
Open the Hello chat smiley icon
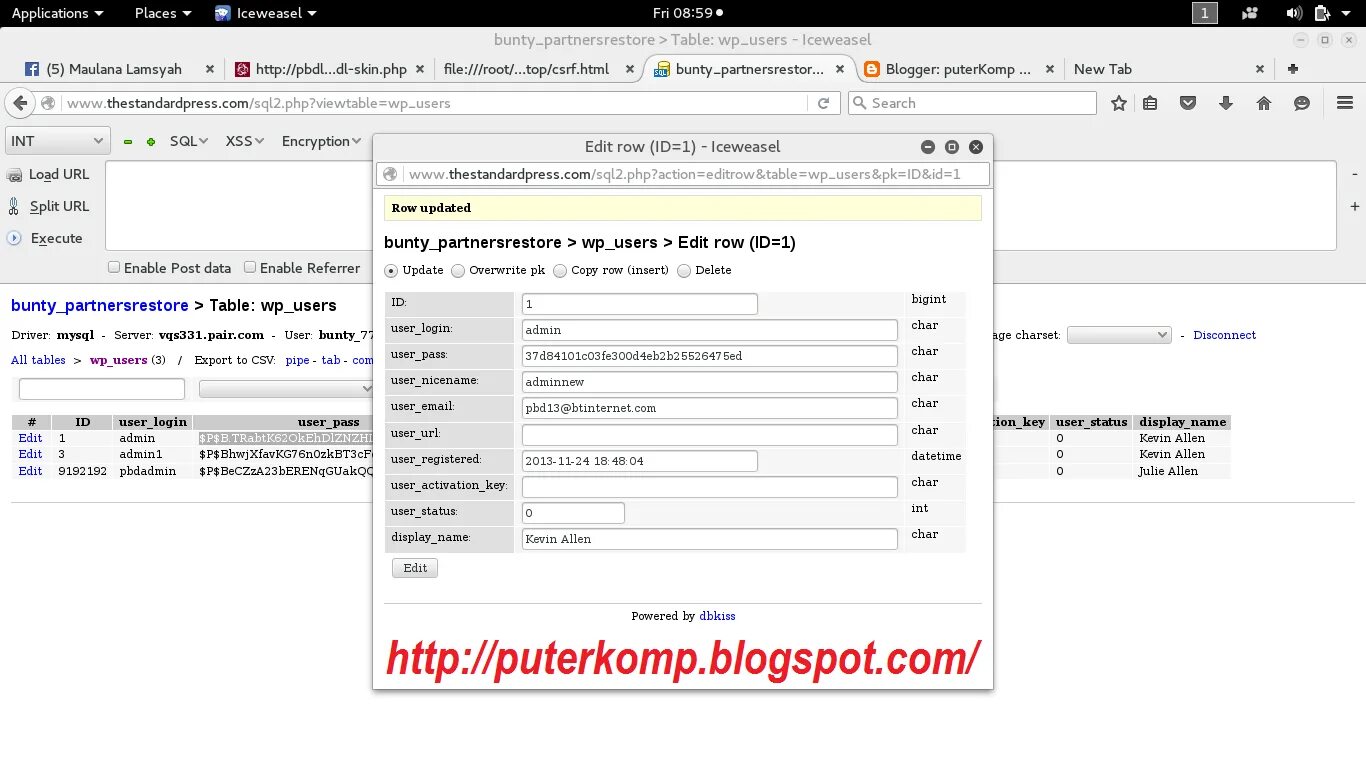coord(1302,103)
